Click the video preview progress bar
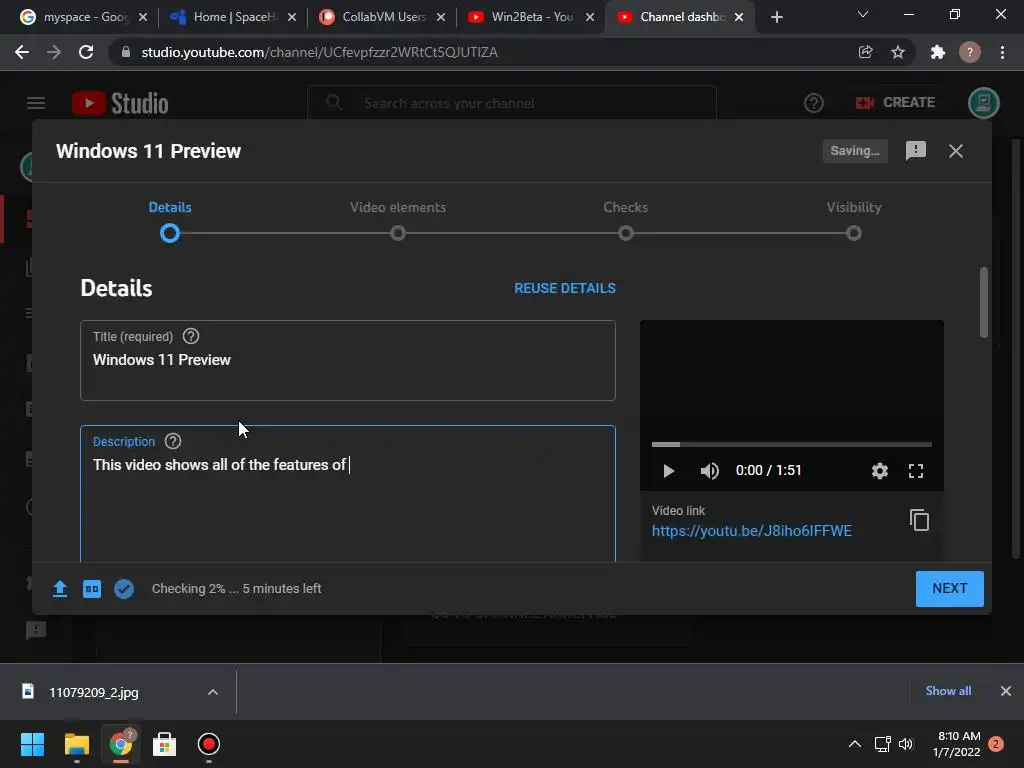Image resolution: width=1024 pixels, height=768 pixels. coord(792,444)
